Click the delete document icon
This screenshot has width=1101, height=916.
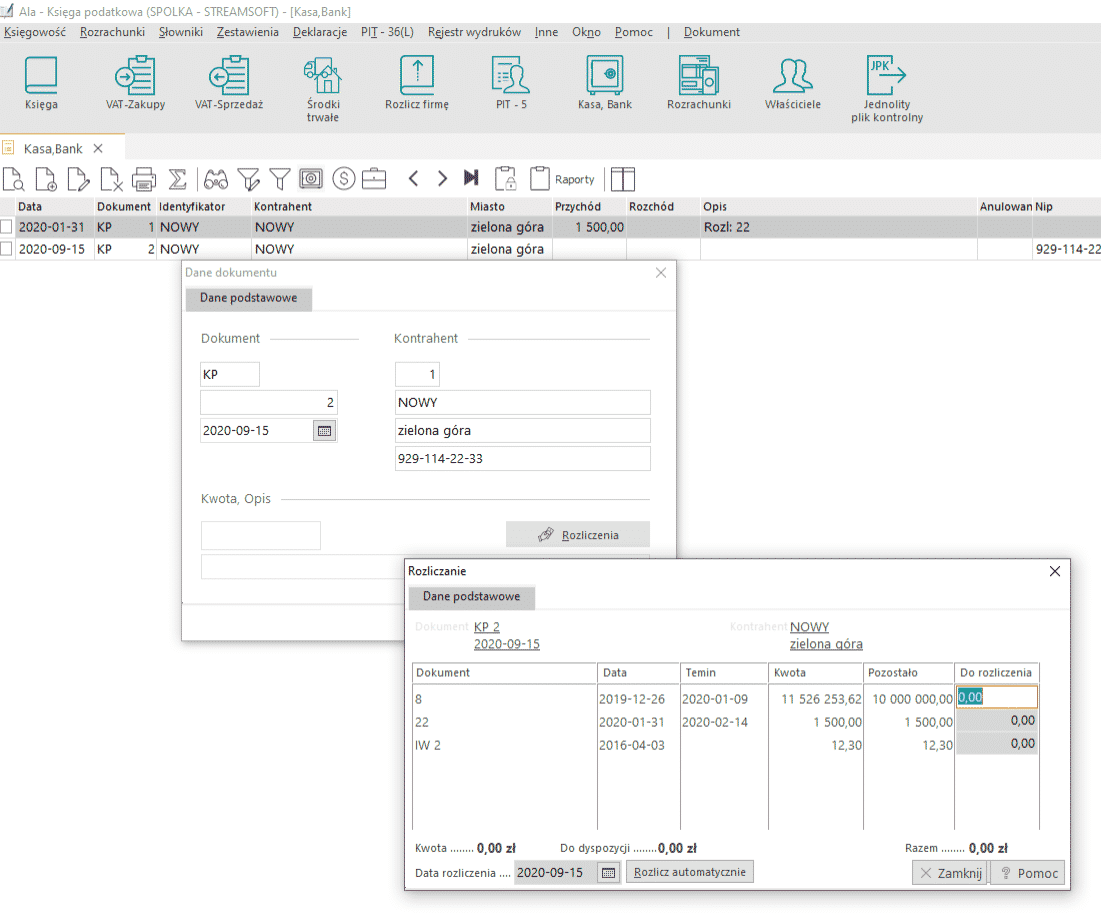click(x=111, y=179)
